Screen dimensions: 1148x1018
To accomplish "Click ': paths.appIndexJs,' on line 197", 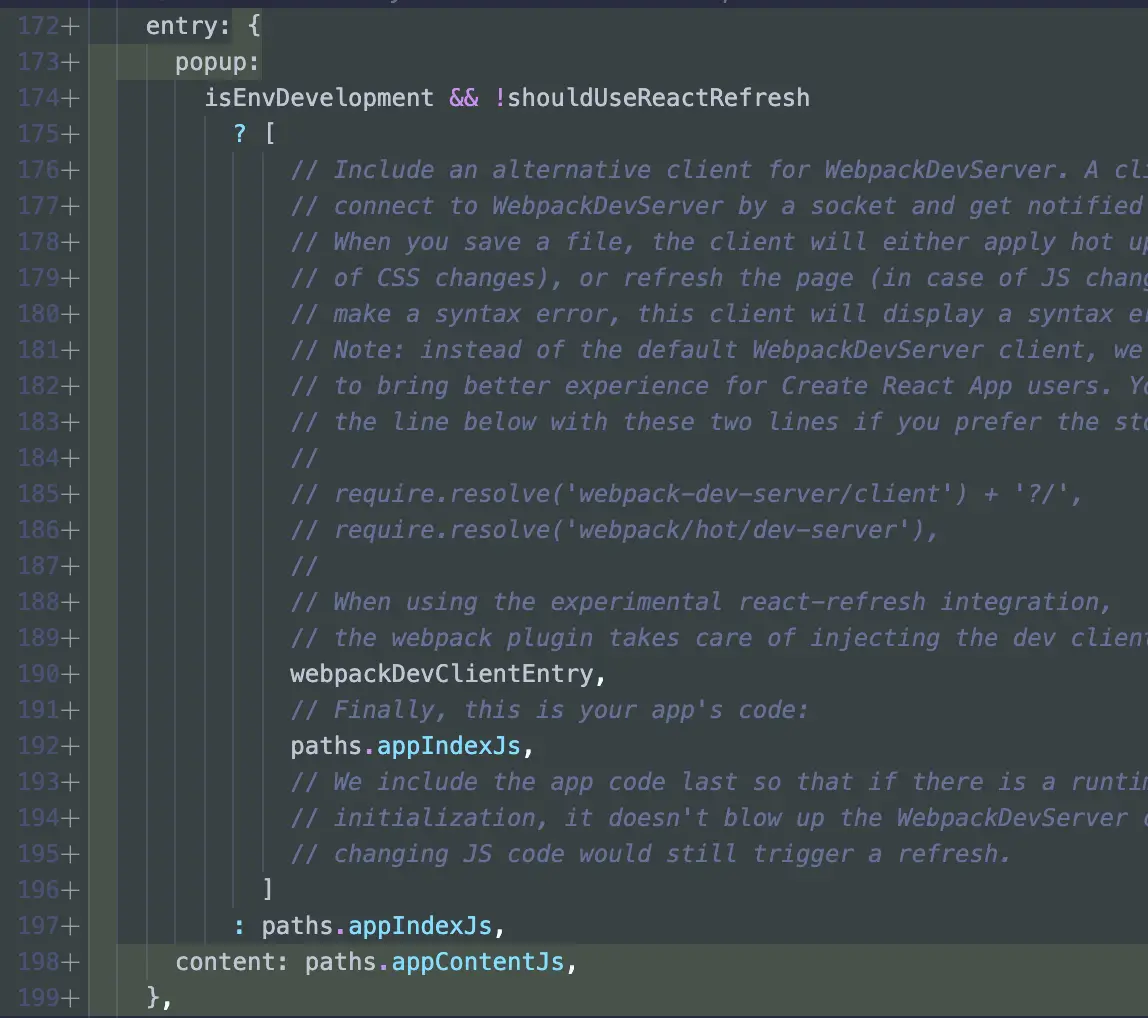I will [x=370, y=926].
